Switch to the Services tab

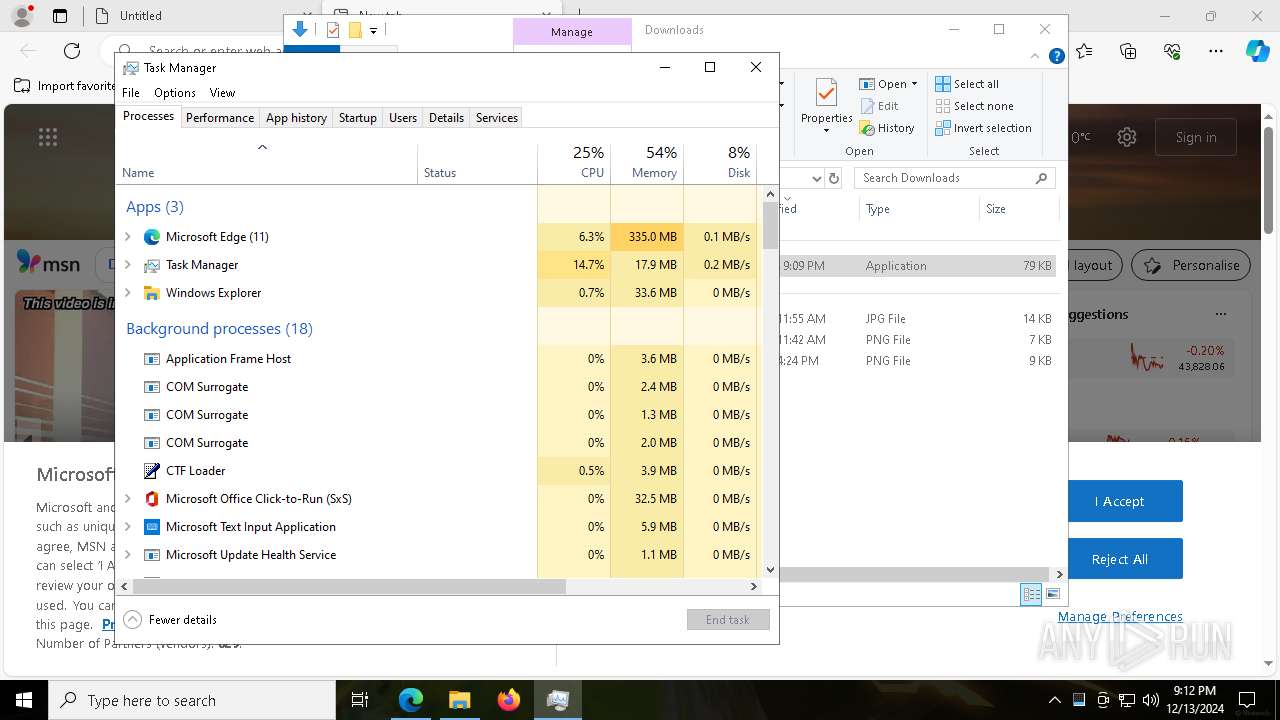click(497, 118)
